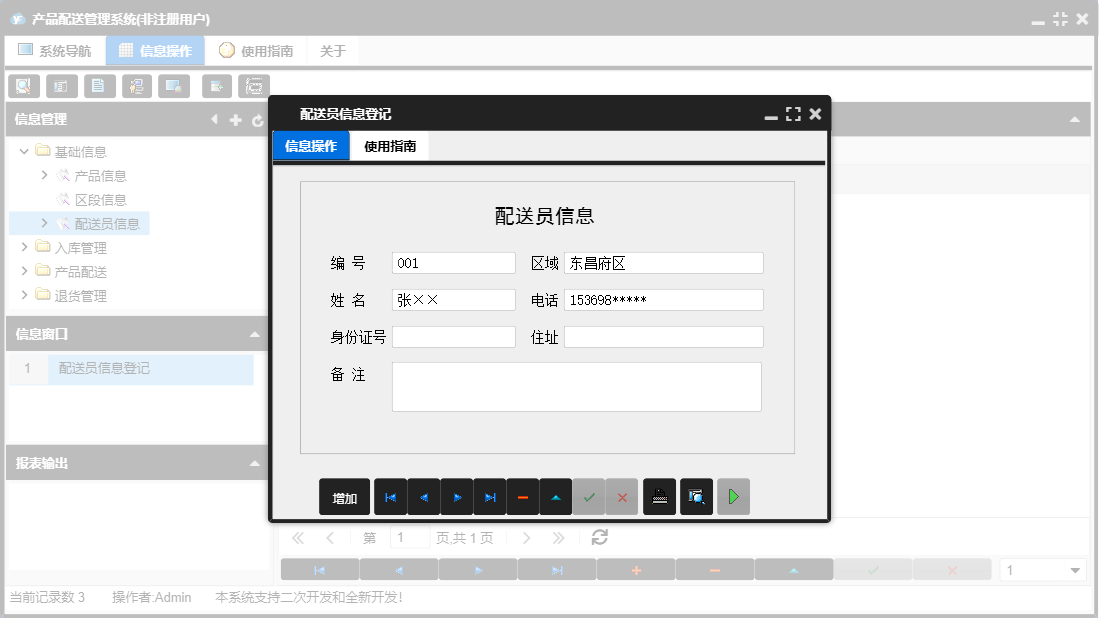Screen dimensions: 1099x618
Task: Switch to the 使用指南 tab in the dialog
Action: click(388, 145)
